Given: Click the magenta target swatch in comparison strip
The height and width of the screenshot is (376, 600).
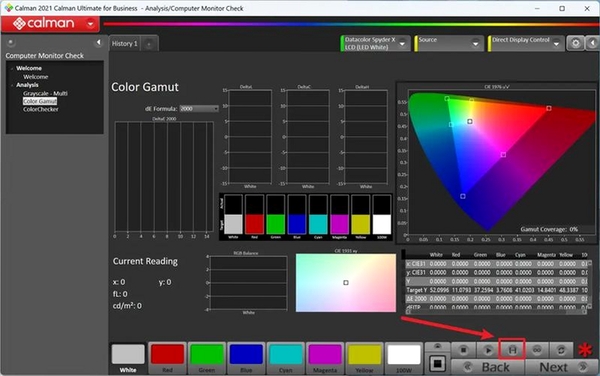Looking at the screenshot, I should pos(339,224).
